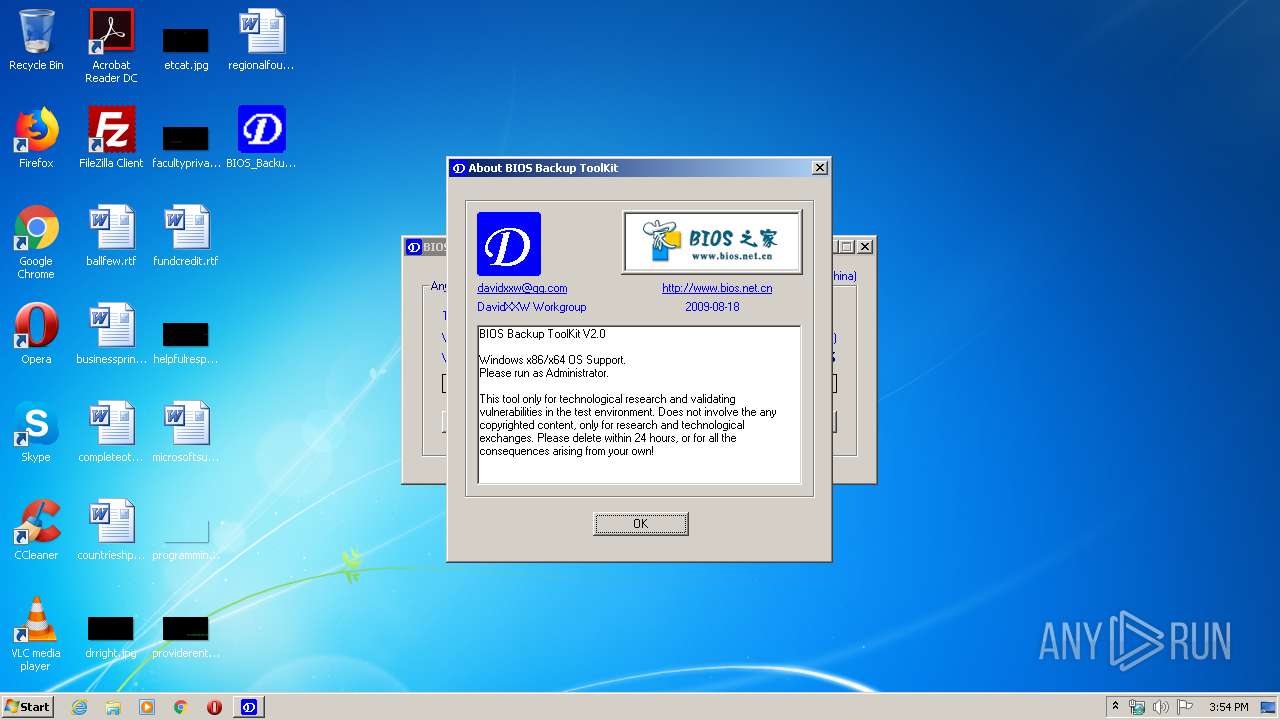
Task: Close the background BIOS Backup window
Action: point(865,247)
